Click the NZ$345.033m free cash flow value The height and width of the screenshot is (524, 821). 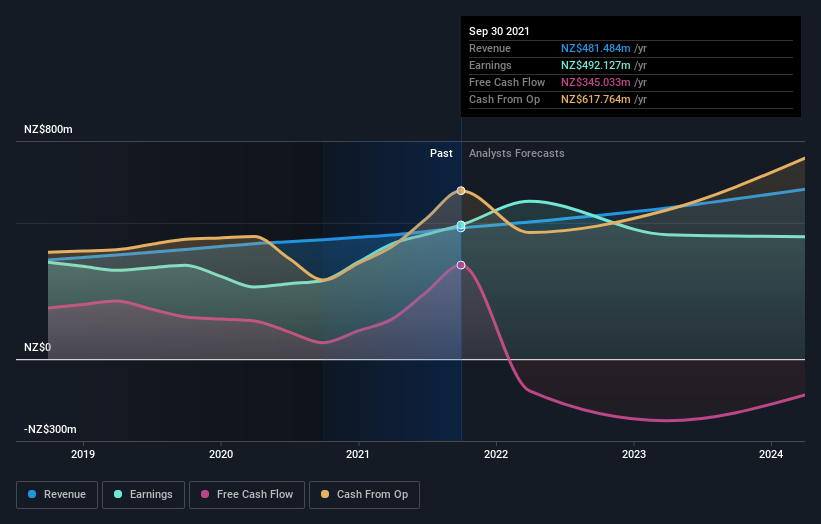tap(596, 82)
